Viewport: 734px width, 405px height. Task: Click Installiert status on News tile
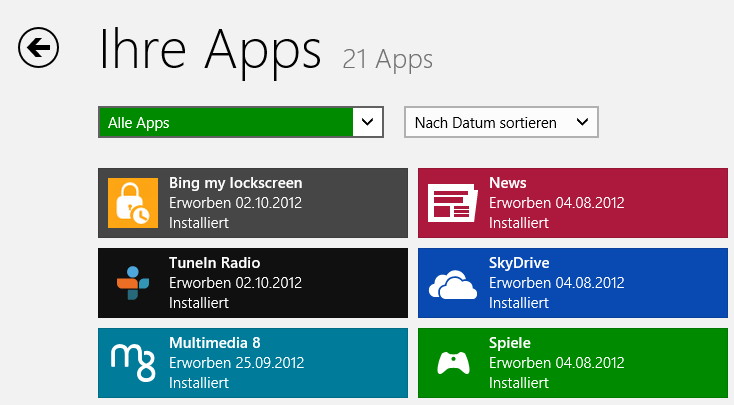click(519, 223)
